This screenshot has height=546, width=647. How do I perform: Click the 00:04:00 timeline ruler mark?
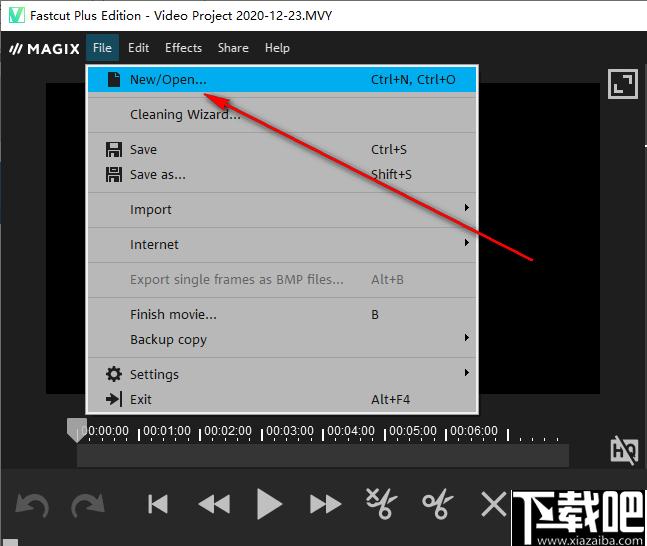pyautogui.click(x=351, y=431)
